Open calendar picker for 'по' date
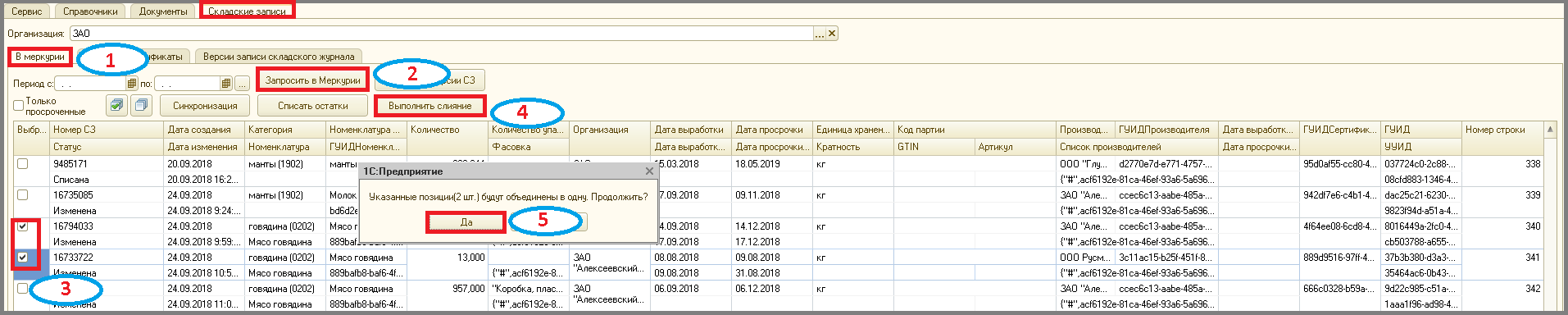Screen dimensions: 1568x315 tap(226, 84)
